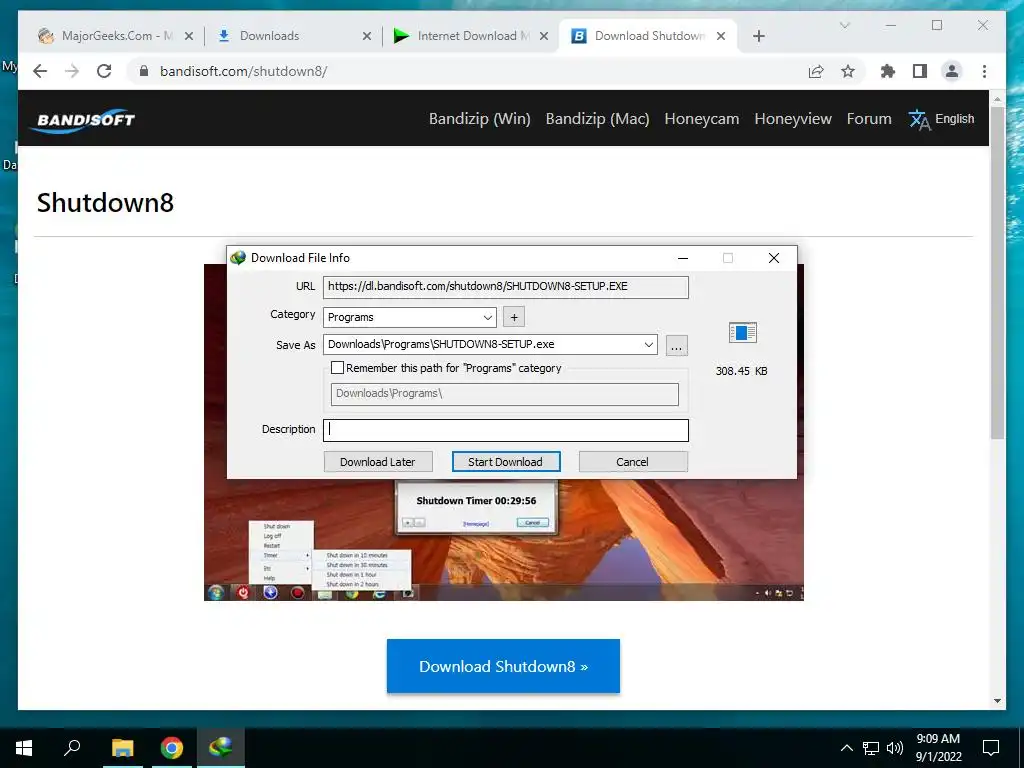Open Forum nav link
The image size is (1024, 768).
click(869, 119)
